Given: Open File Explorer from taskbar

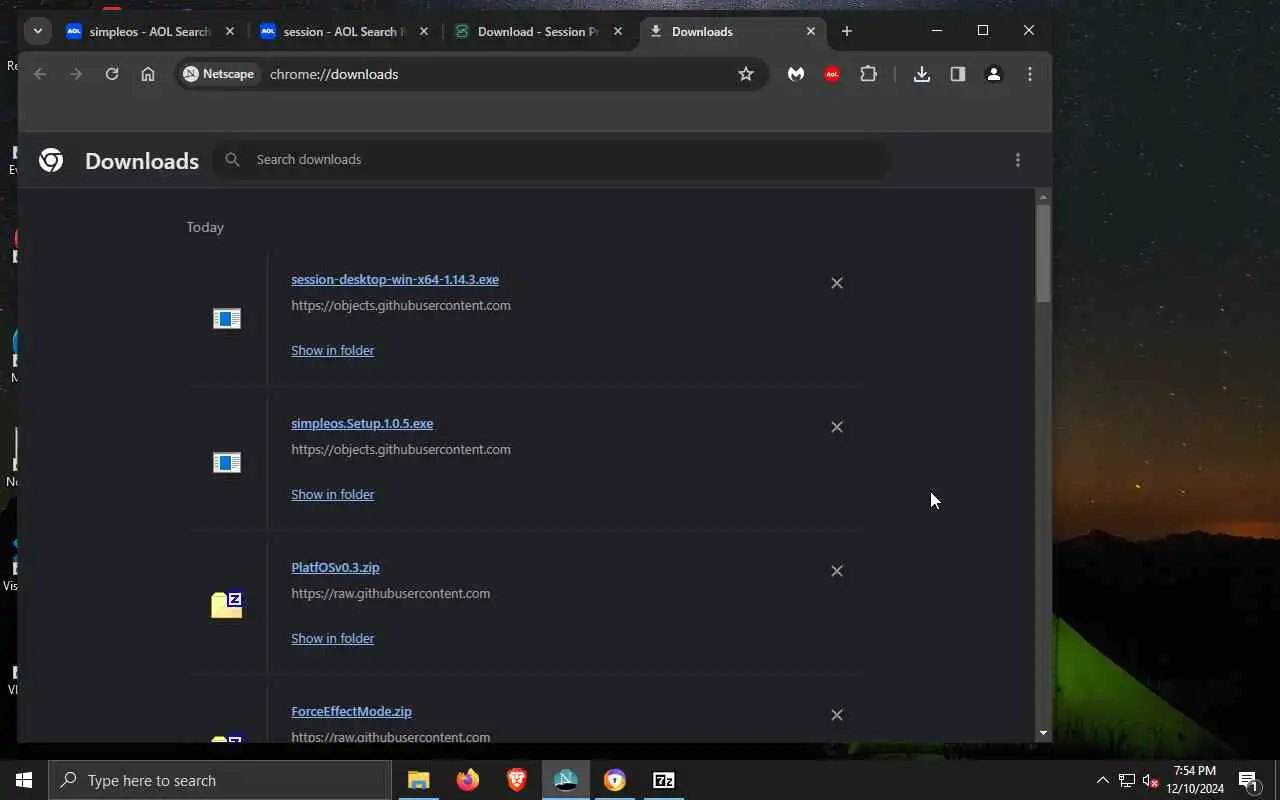Looking at the screenshot, I should (418, 780).
